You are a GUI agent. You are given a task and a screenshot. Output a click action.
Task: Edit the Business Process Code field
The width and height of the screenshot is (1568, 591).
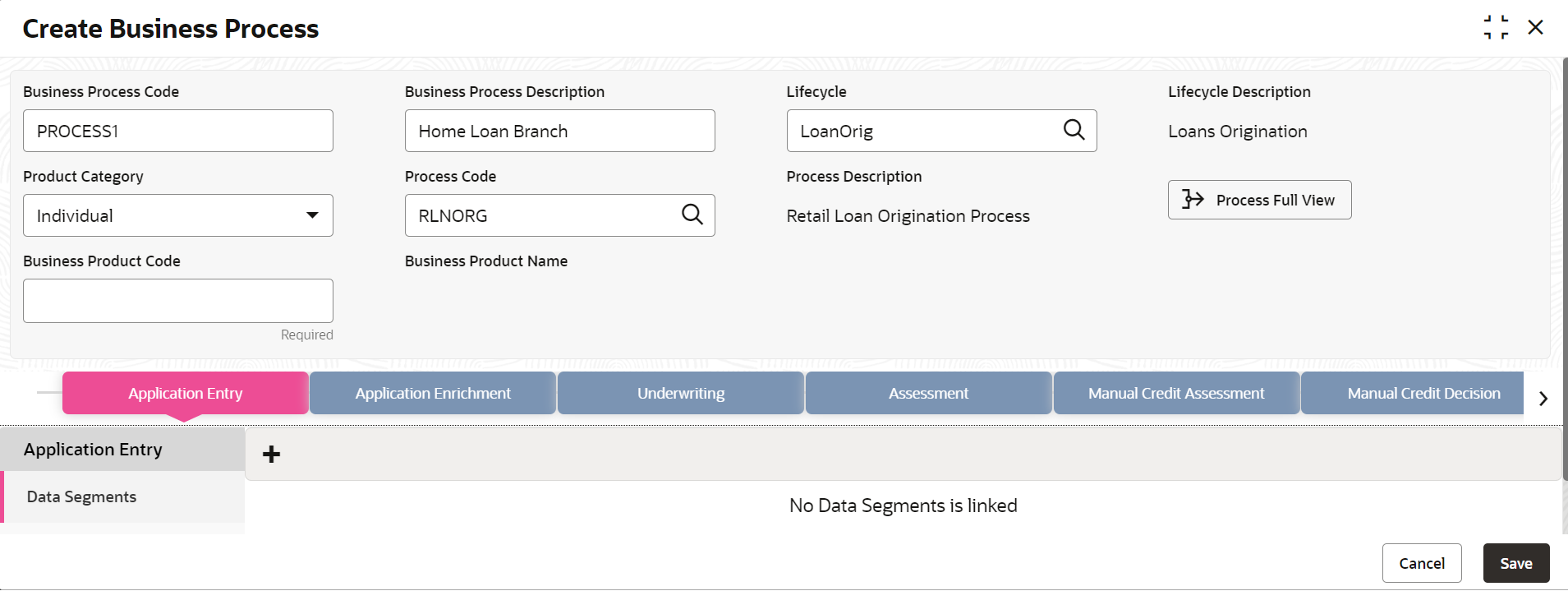click(x=178, y=131)
